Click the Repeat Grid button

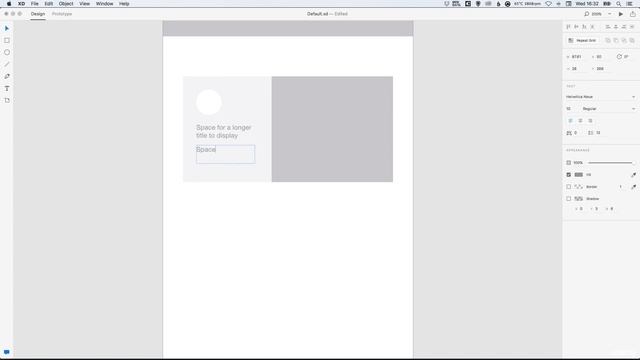coord(582,40)
